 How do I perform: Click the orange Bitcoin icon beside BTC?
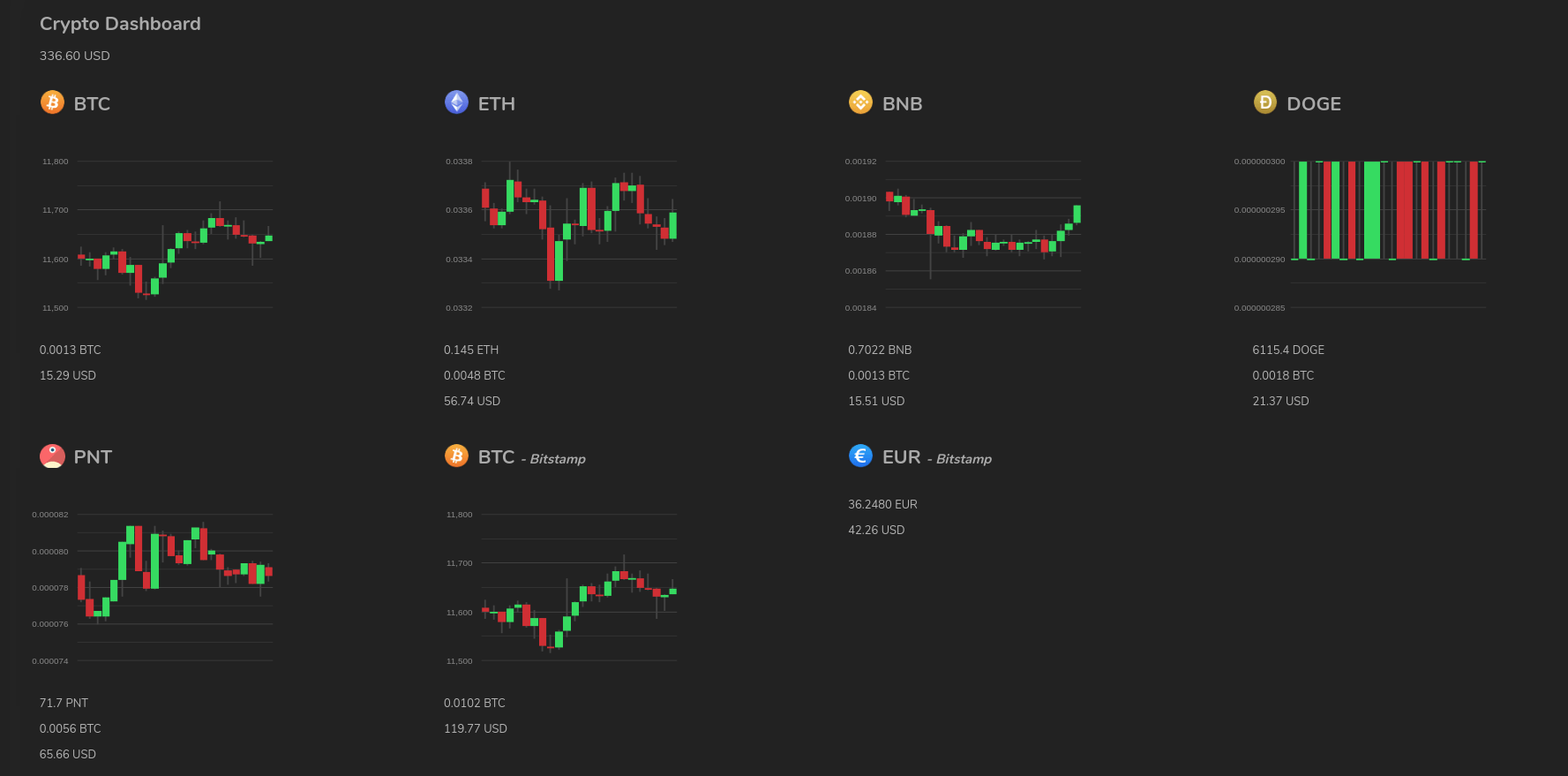point(52,102)
